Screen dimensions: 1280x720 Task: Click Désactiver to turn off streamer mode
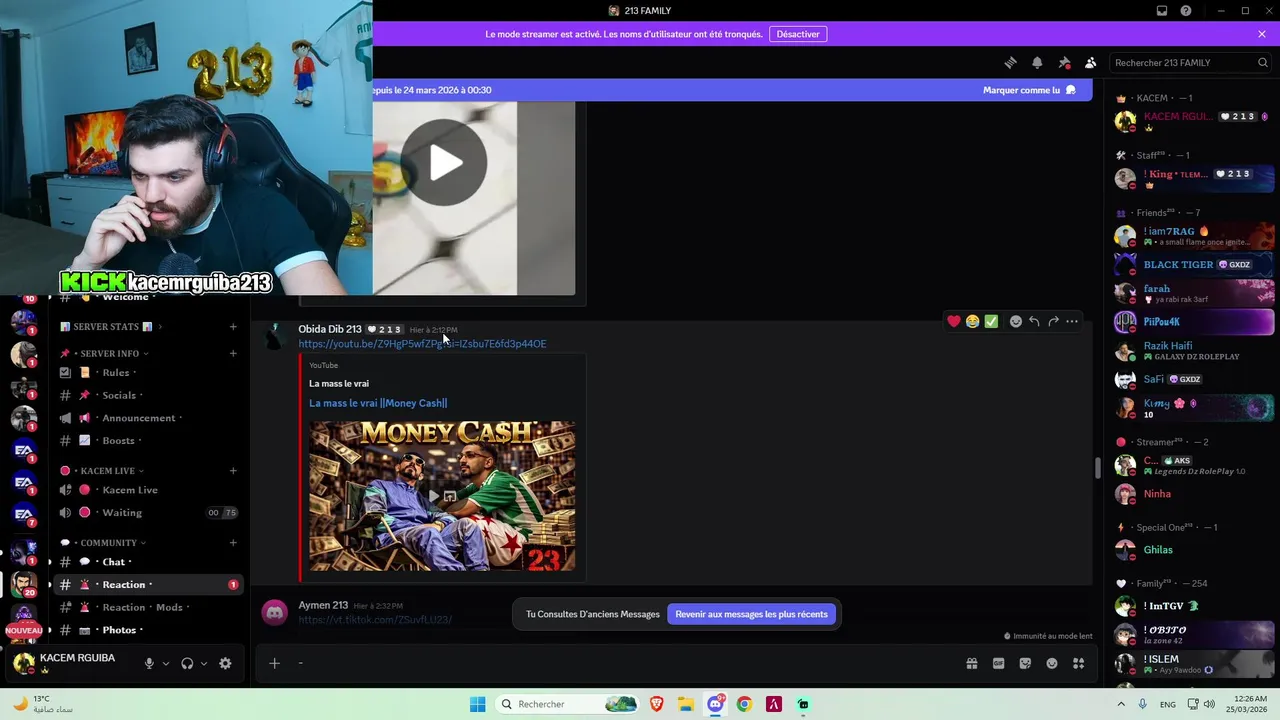[x=798, y=34]
